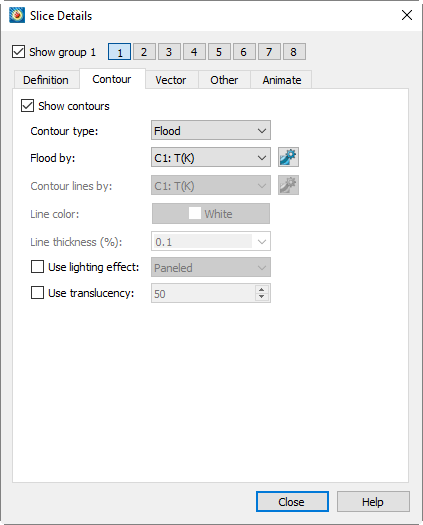423x525 pixels.
Task: Enable Use lighting effect checkbox
Action: tap(37, 267)
